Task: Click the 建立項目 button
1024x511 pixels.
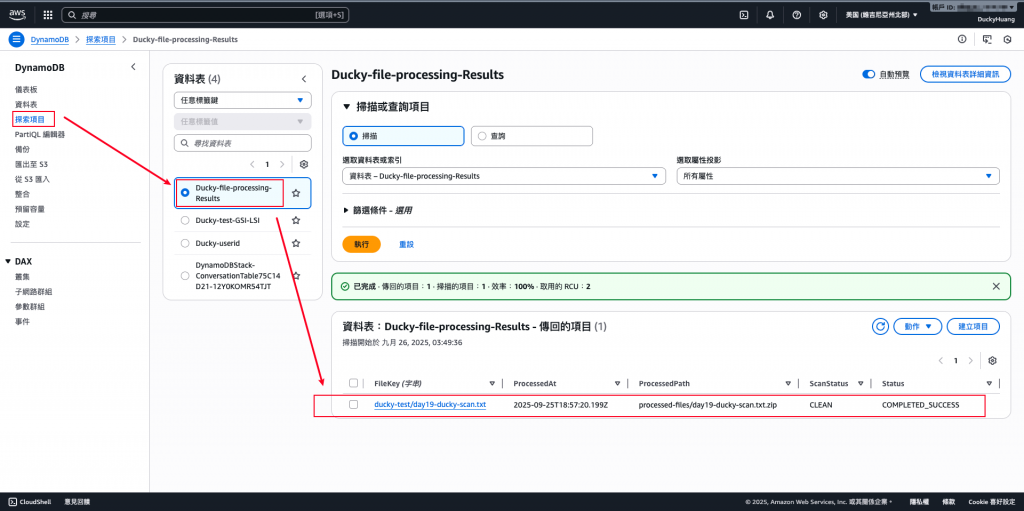Action: pyautogui.click(x=973, y=326)
